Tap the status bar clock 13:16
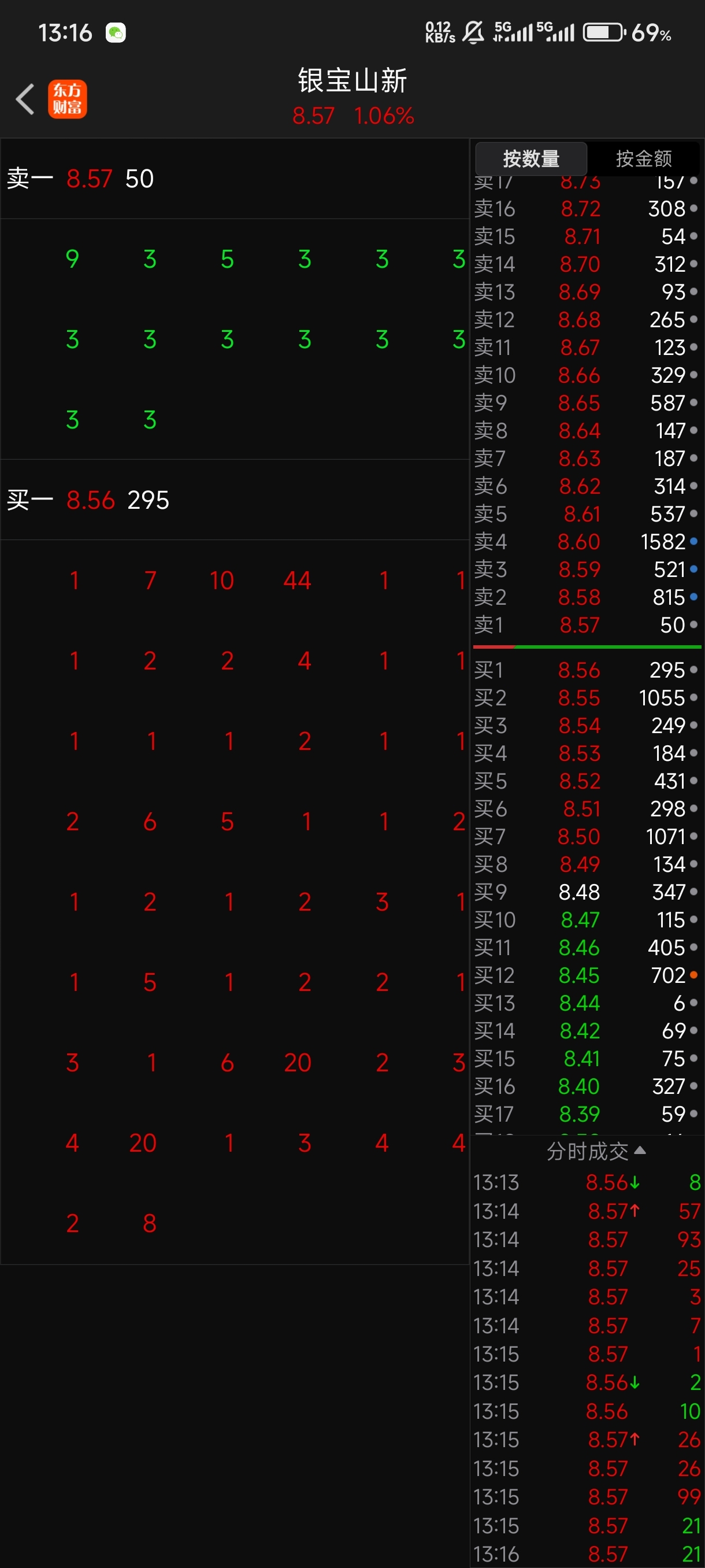 pos(65,33)
